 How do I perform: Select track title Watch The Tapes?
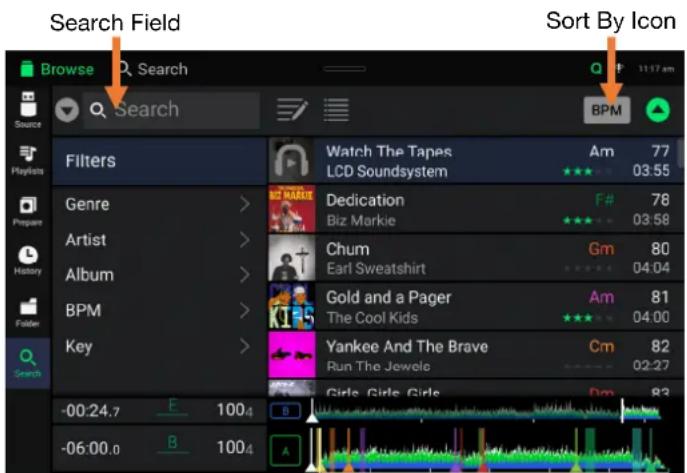tap(389, 152)
